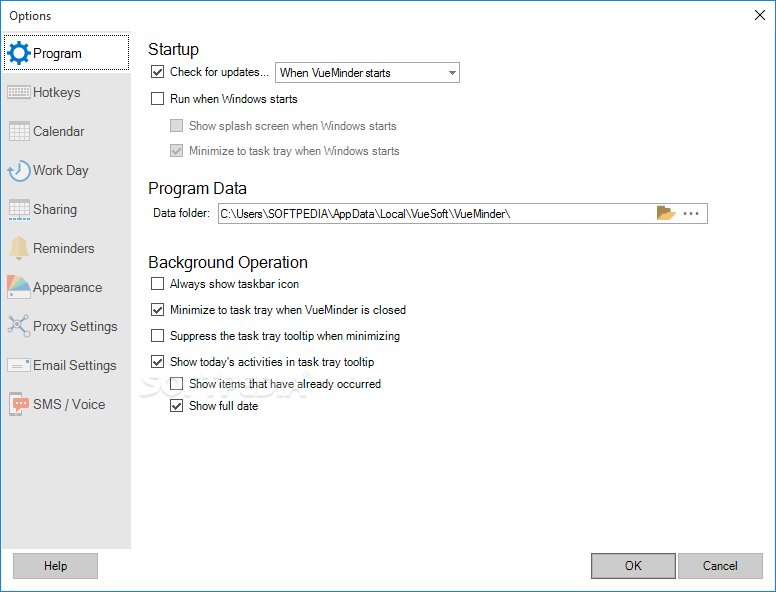Open the update check frequency dropdown
Screen dimensions: 776x592
[367, 73]
